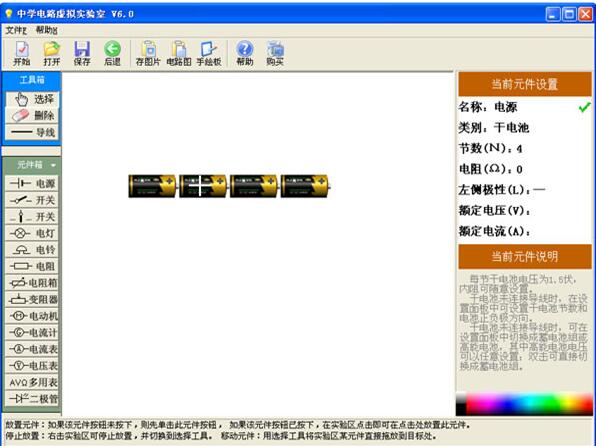Open the 帮助 menu in menu bar
Viewport: 596px width, 446px height.
coord(46,30)
